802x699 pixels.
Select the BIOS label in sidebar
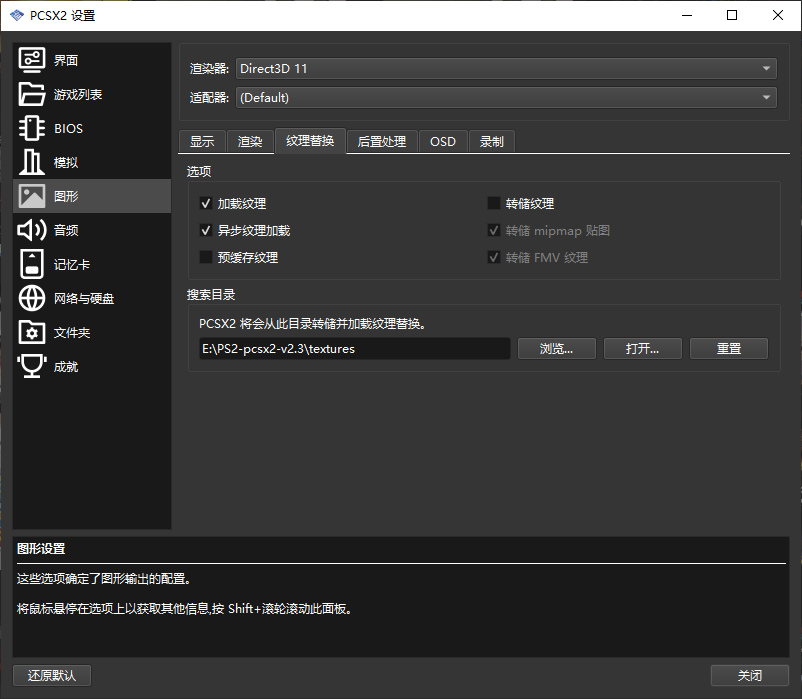[x=68, y=128]
